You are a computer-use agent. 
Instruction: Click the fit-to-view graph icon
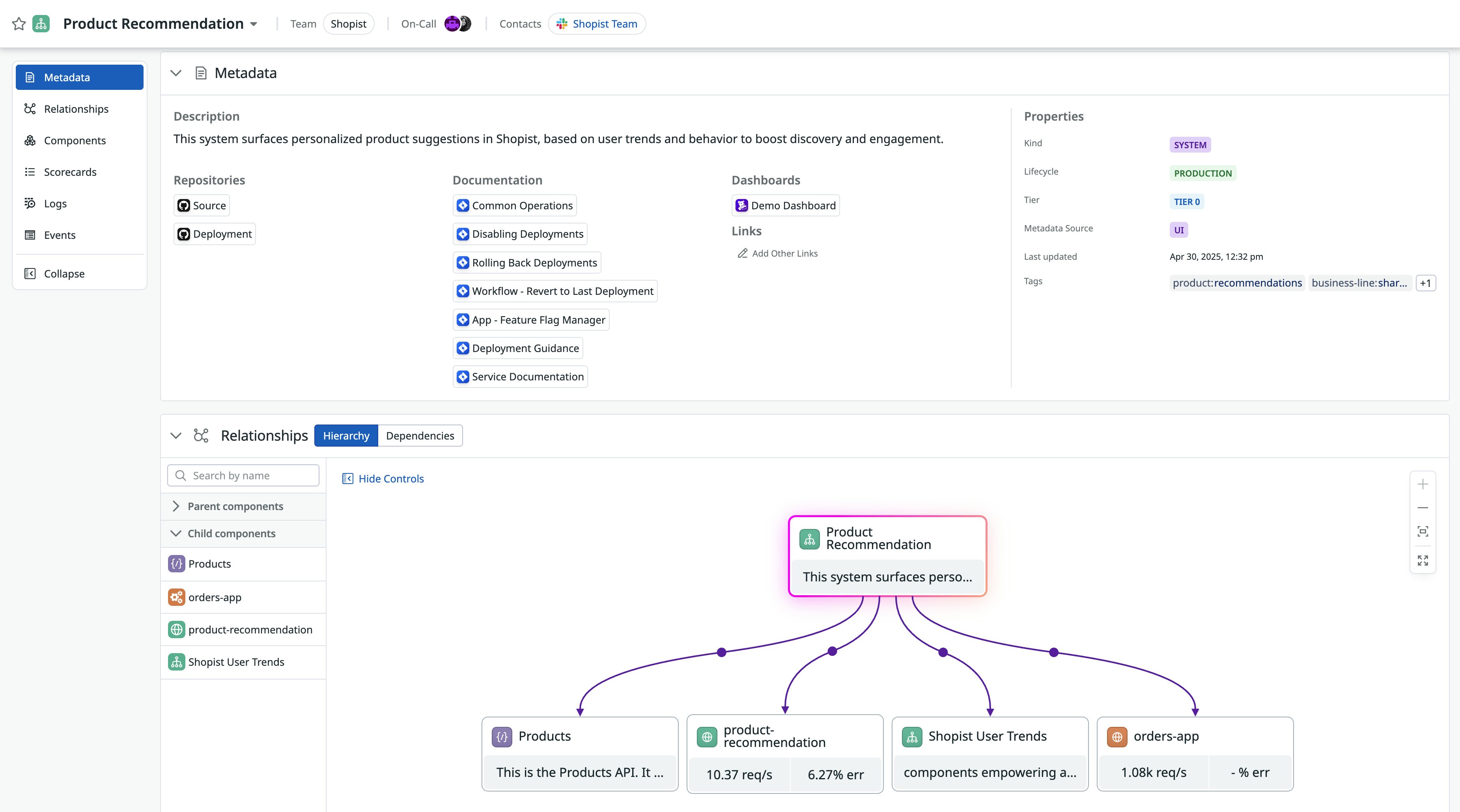[1423, 531]
